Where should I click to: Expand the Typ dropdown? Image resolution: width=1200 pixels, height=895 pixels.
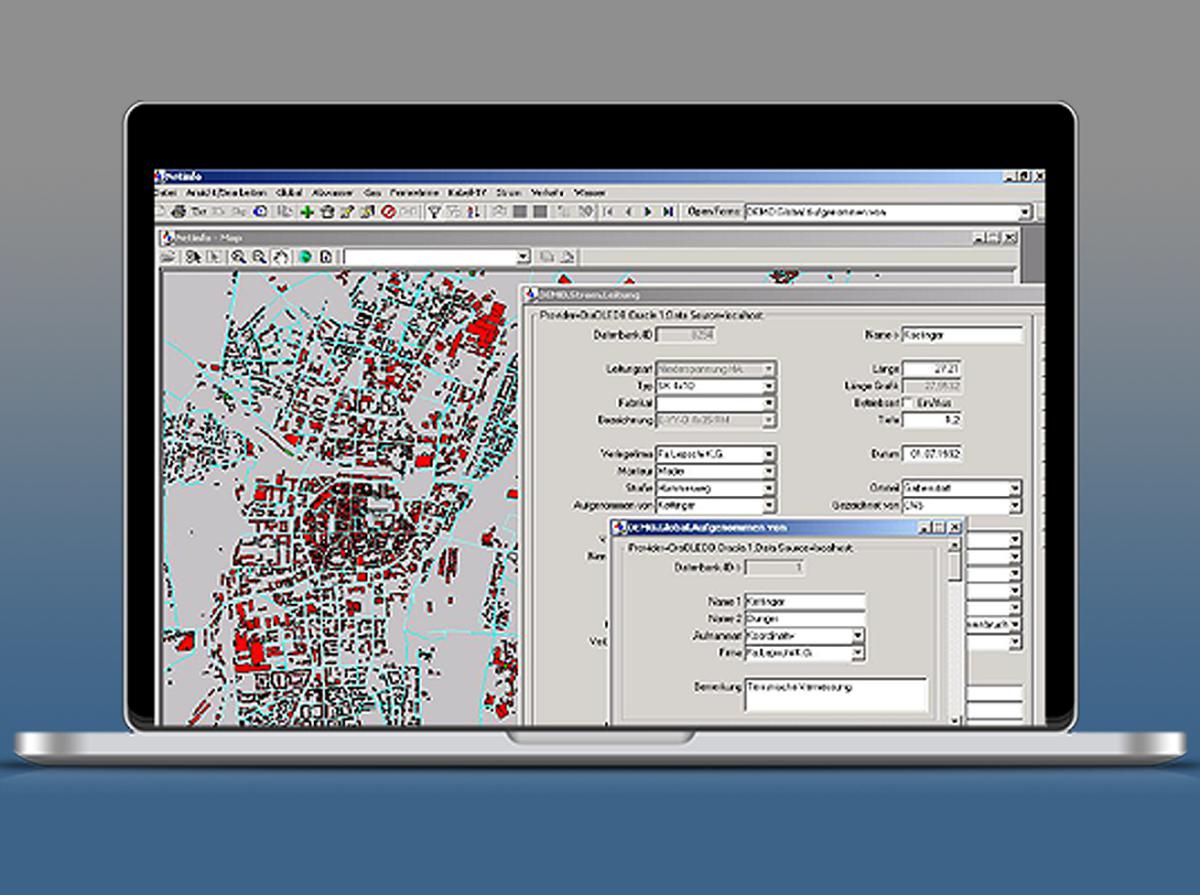pos(768,385)
